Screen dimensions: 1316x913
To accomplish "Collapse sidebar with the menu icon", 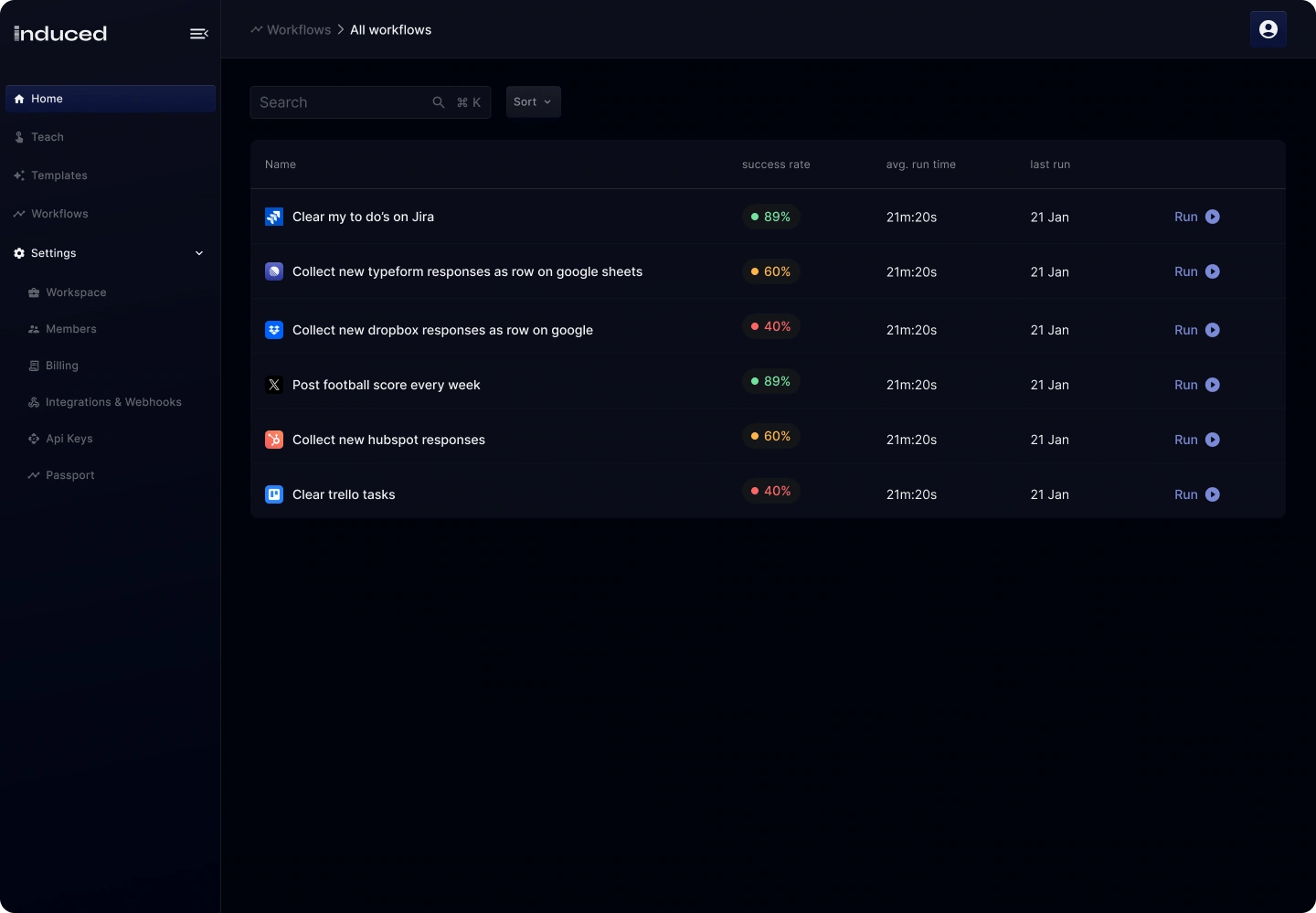I will (198, 34).
